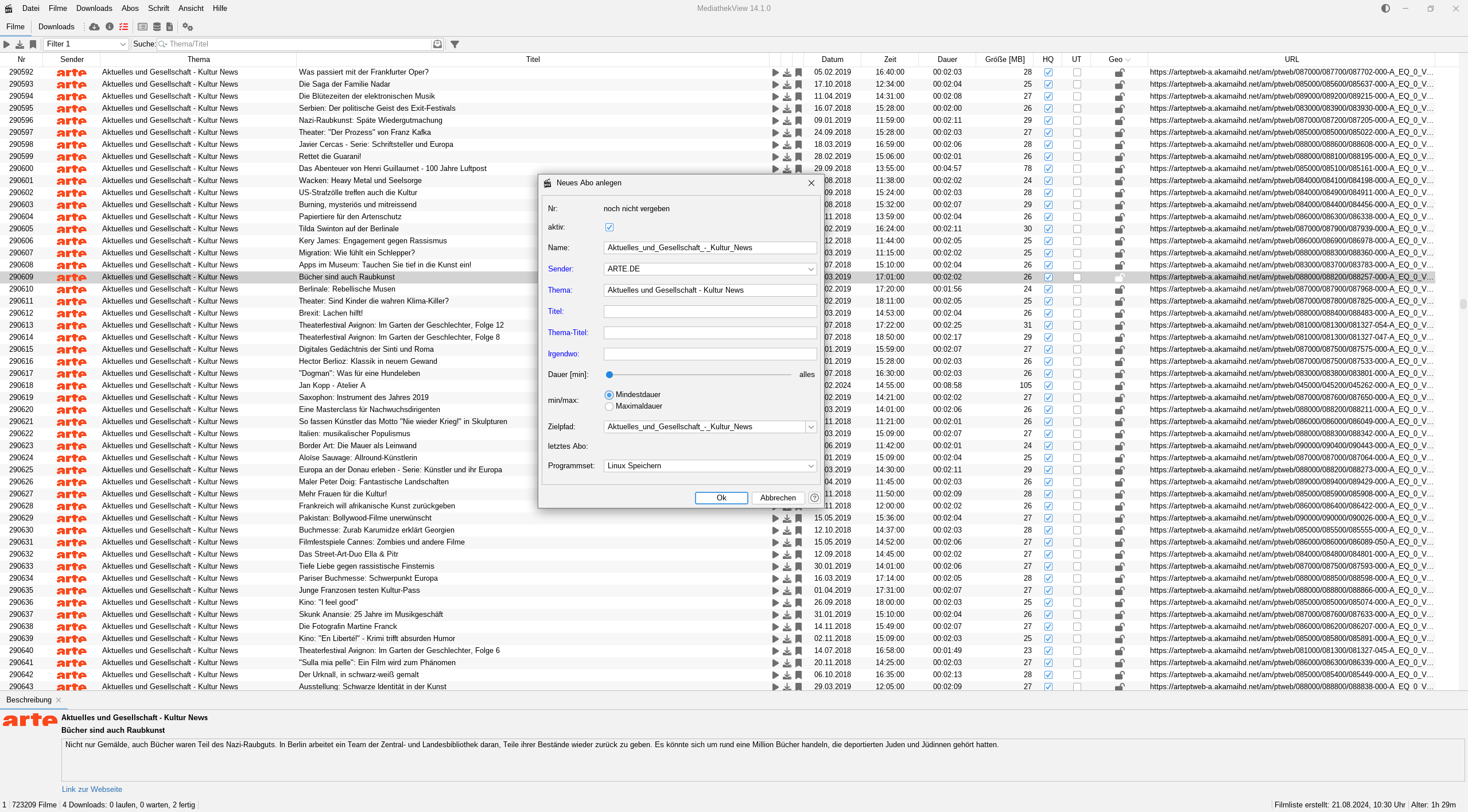Open the Hilfe menu

click(220, 9)
